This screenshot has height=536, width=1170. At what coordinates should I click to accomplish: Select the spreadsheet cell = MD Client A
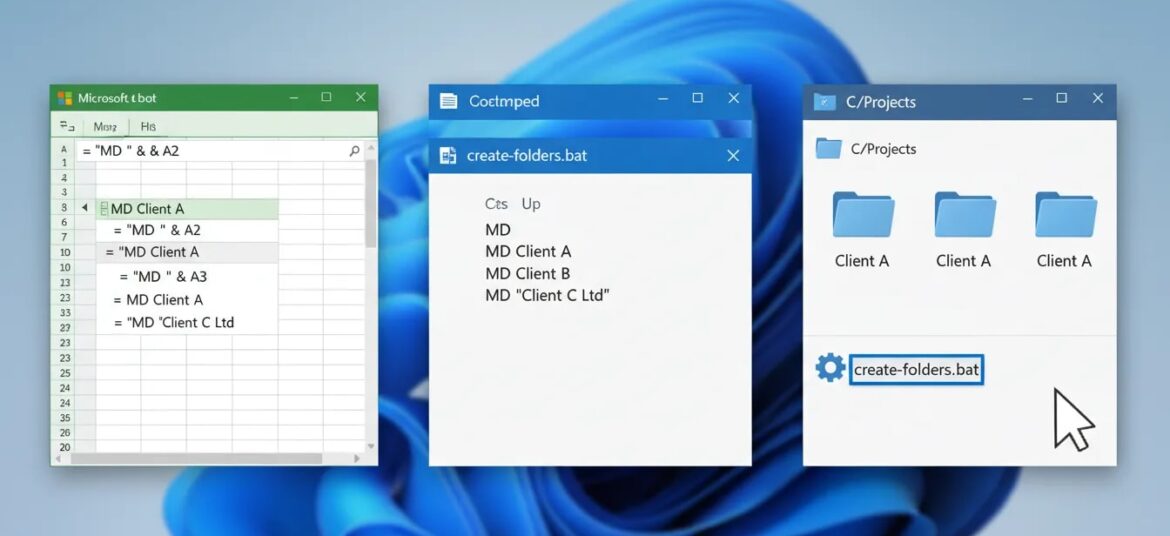tap(187, 300)
